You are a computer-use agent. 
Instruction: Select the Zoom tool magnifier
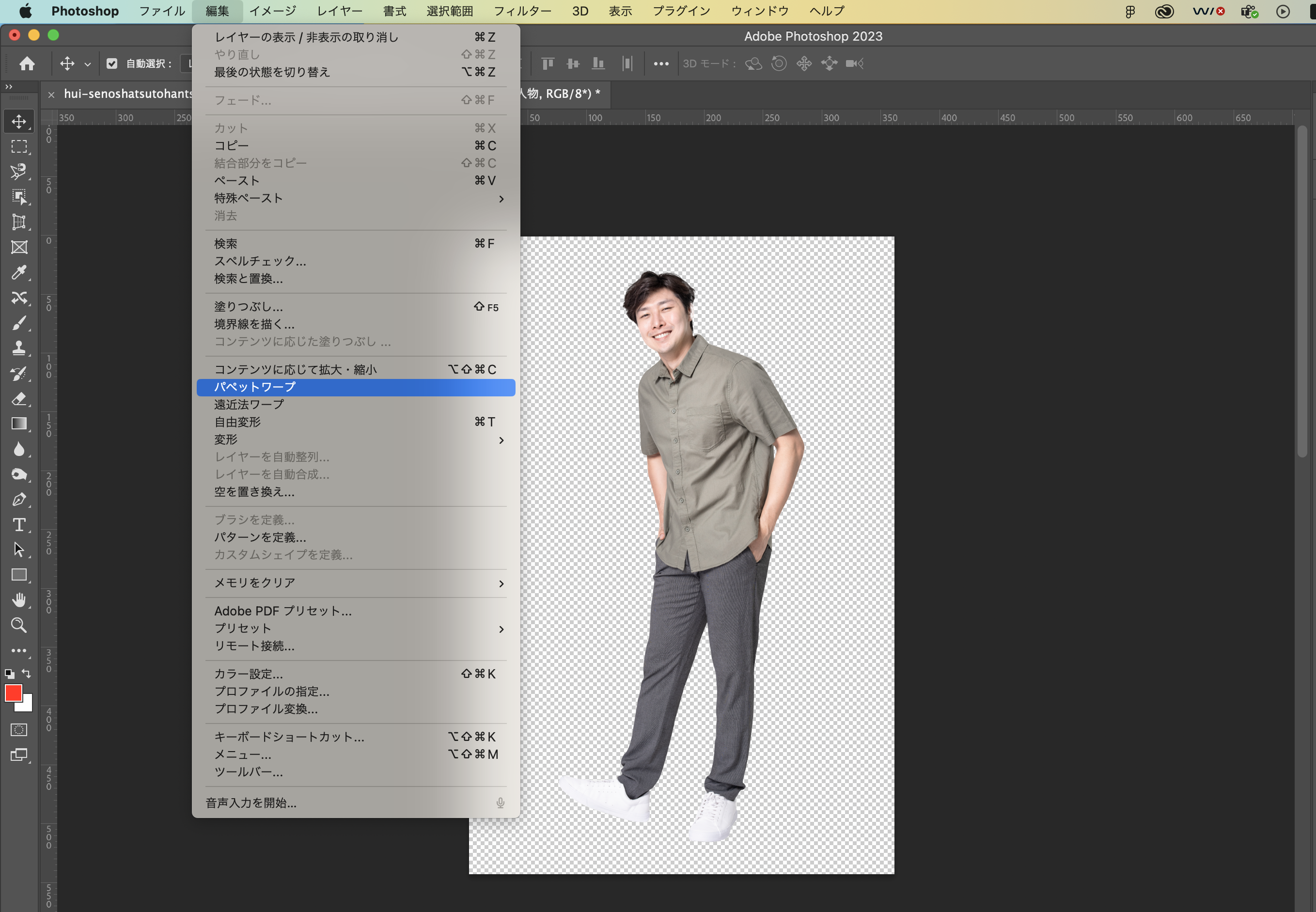19,625
